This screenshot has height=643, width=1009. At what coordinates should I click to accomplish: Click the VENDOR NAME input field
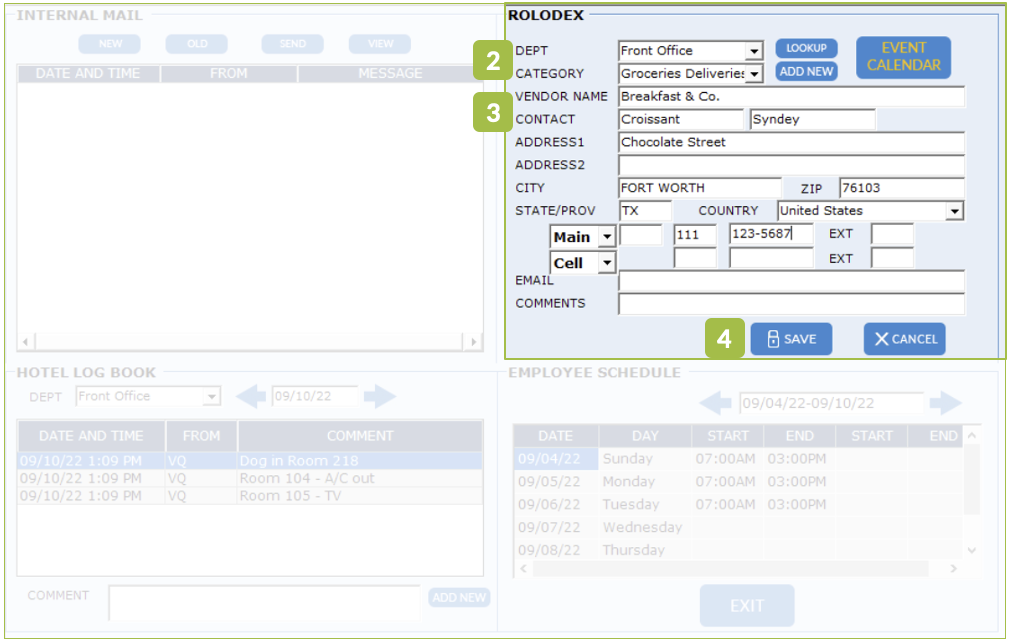click(790, 97)
